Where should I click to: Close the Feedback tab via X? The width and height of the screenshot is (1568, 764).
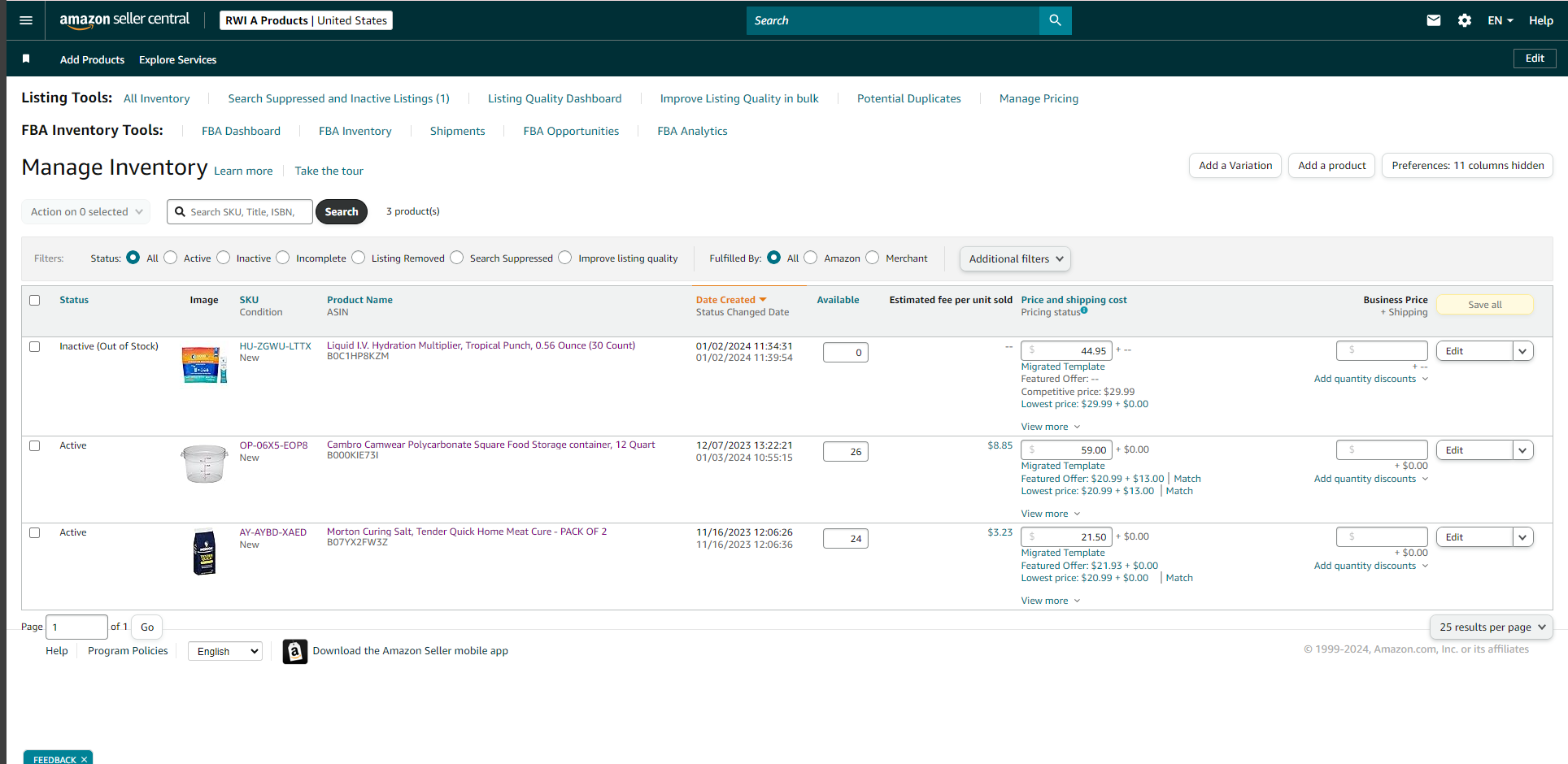coord(84,759)
